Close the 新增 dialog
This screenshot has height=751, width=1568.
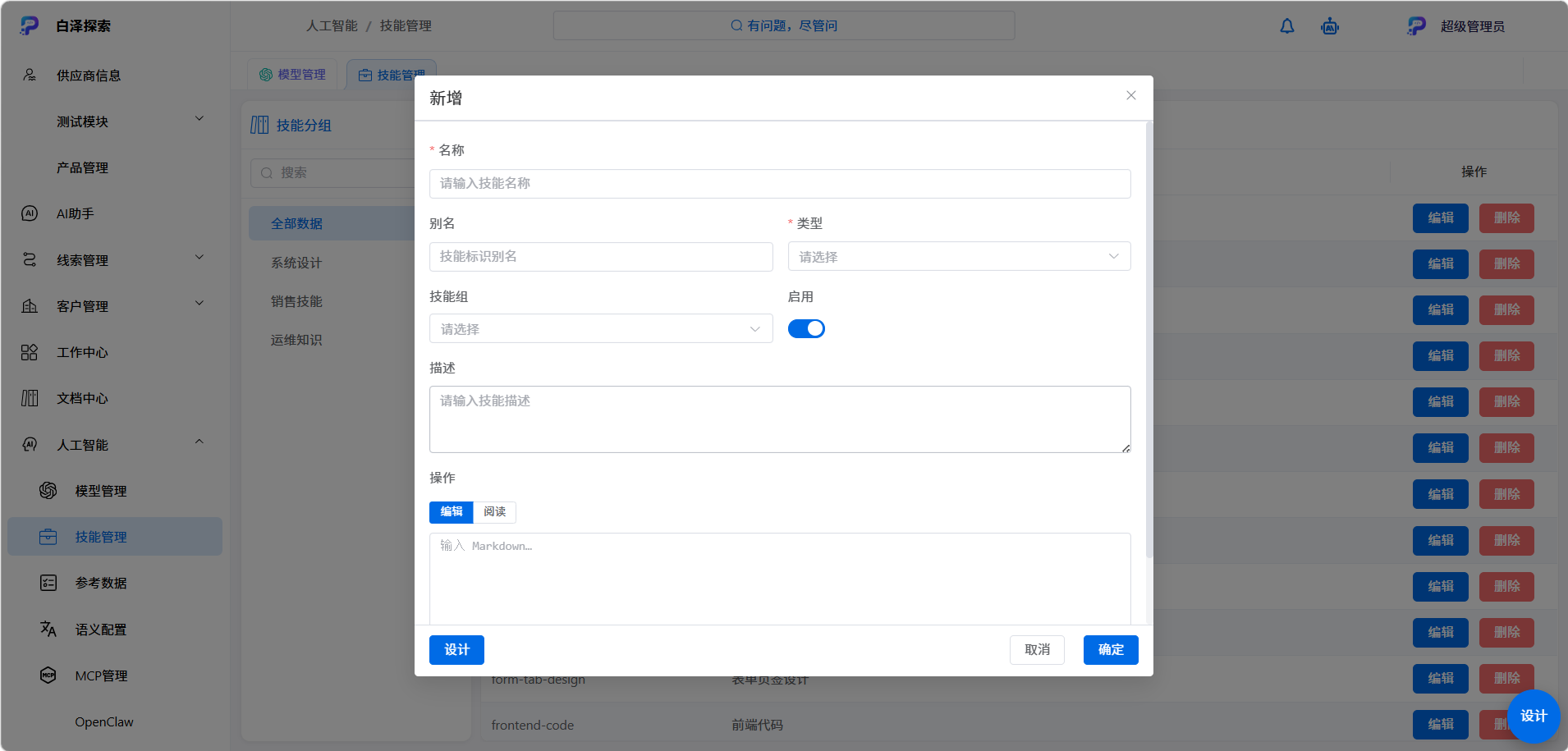[x=1131, y=95]
